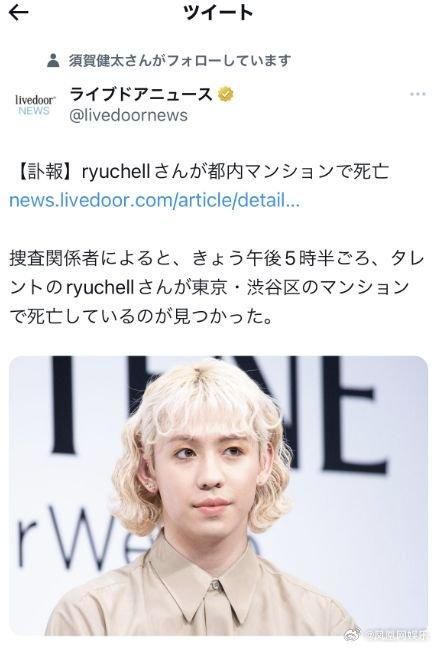Open the tweet's attached photo
The height and width of the screenshot is (648, 435).
[x=218, y=495]
